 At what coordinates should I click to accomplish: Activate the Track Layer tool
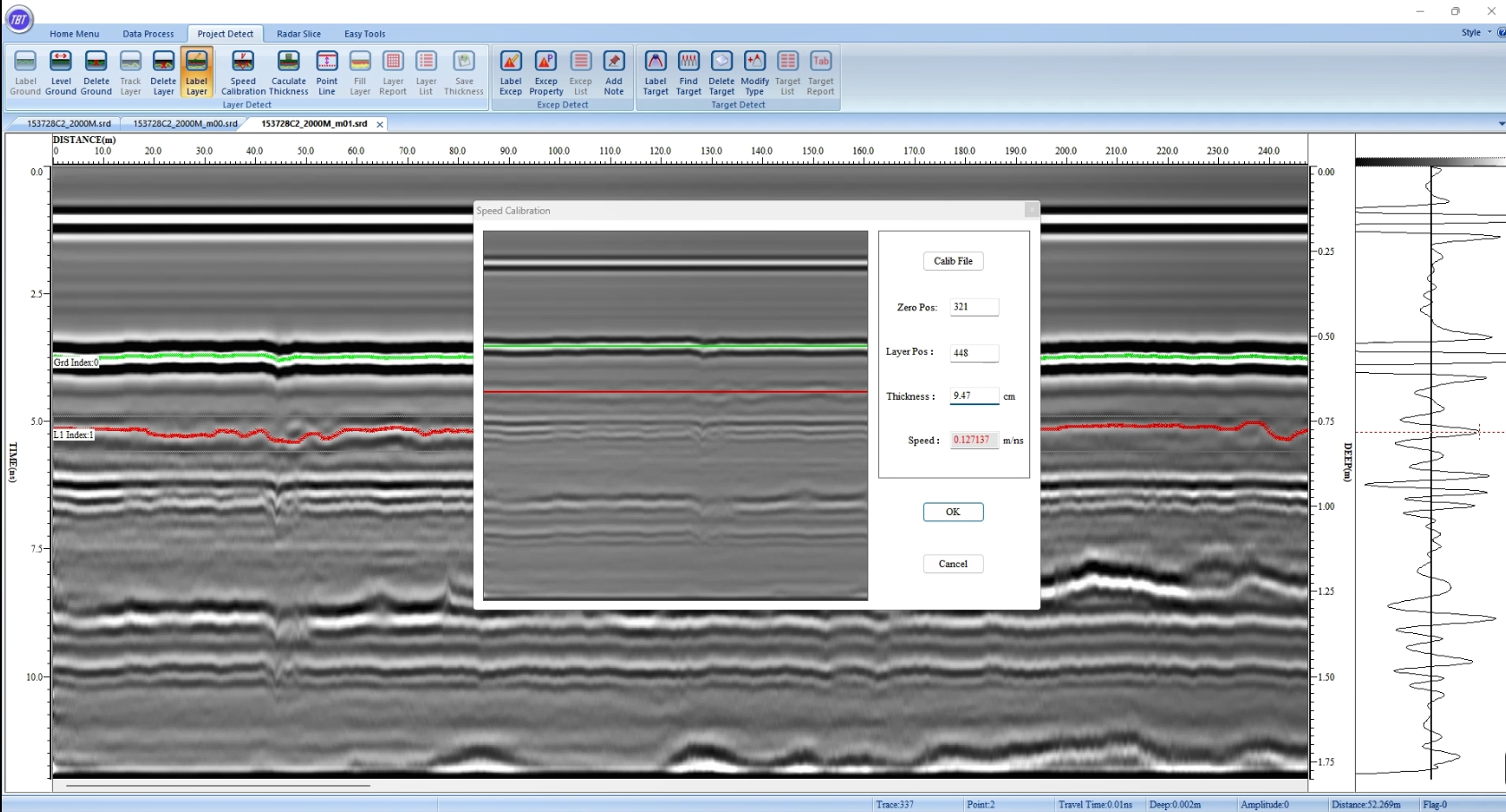coord(131,72)
